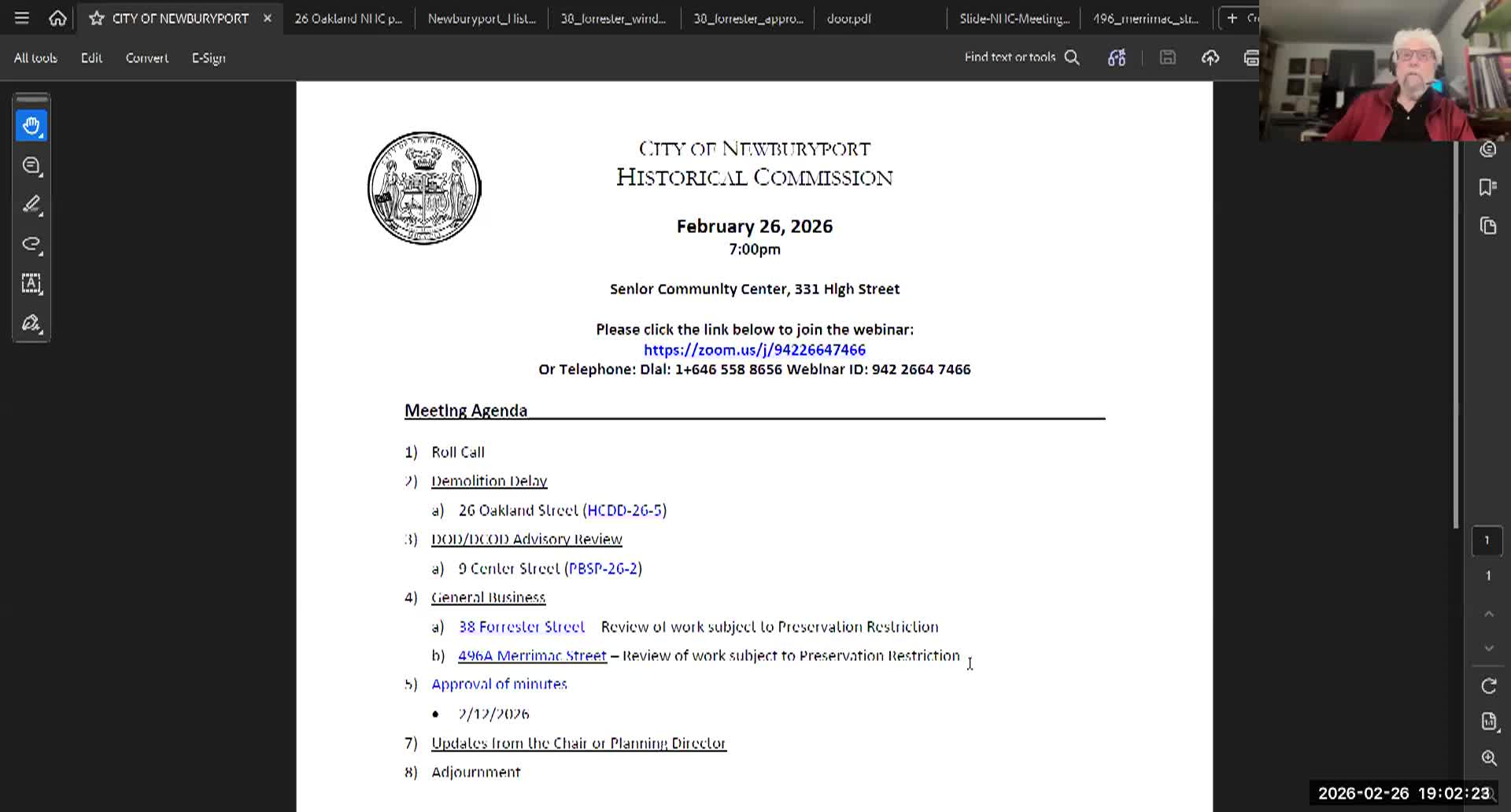
Task: Open the Bookmarks panel
Action: (1487, 186)
